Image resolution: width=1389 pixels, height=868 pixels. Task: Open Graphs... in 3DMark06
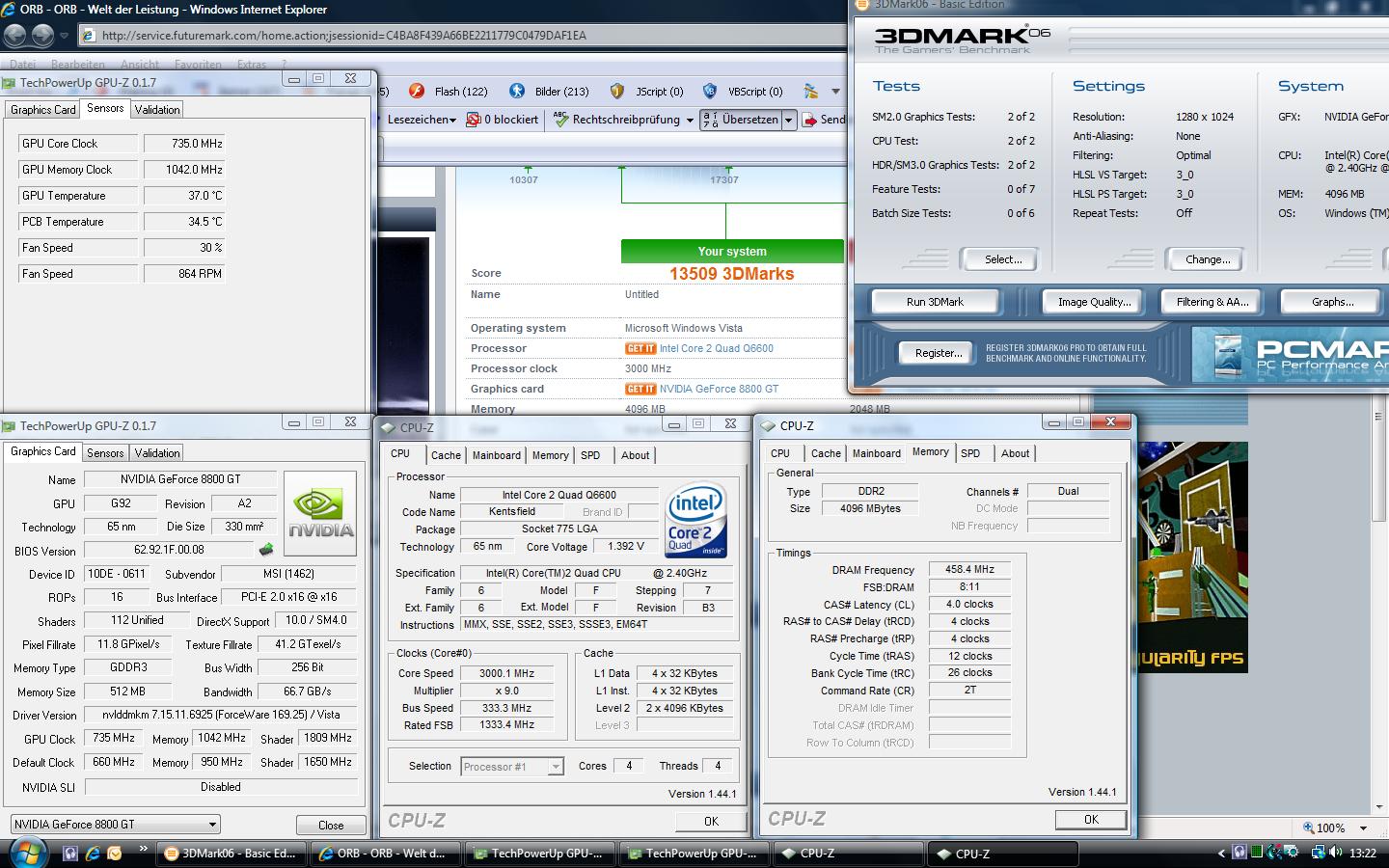tap(1332, 302)
